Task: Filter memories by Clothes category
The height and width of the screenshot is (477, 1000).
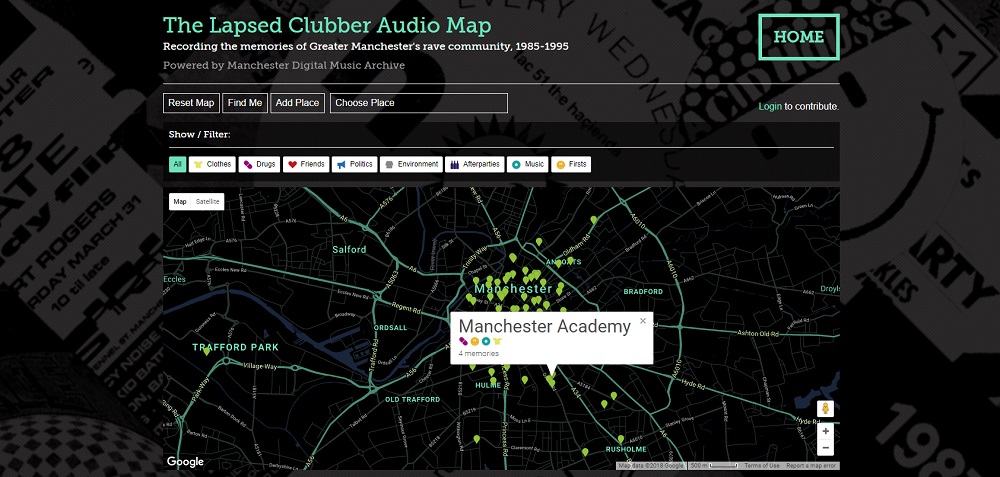Action: point(213,164)
